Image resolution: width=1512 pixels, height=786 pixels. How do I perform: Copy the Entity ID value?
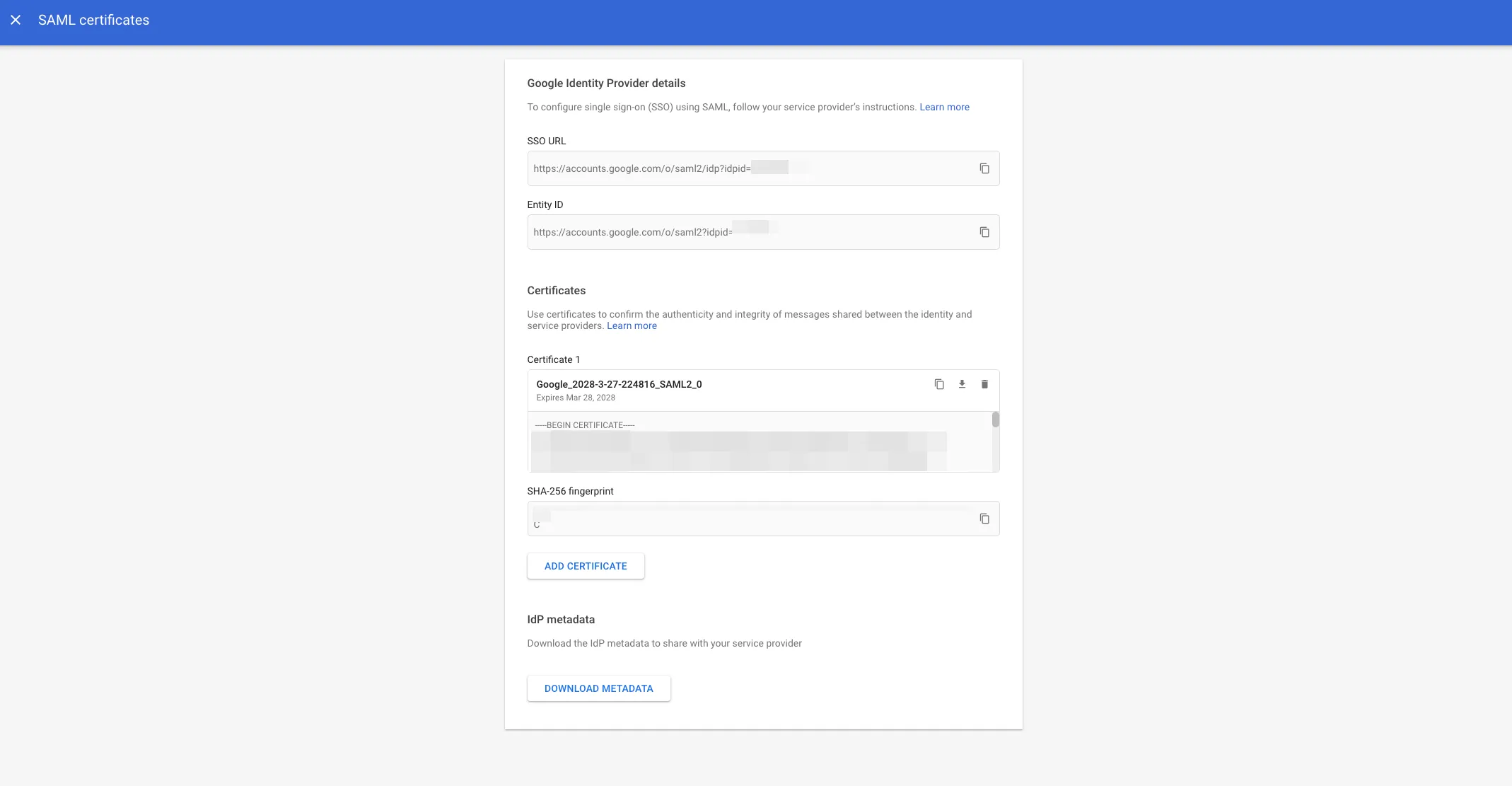[984, 232]
